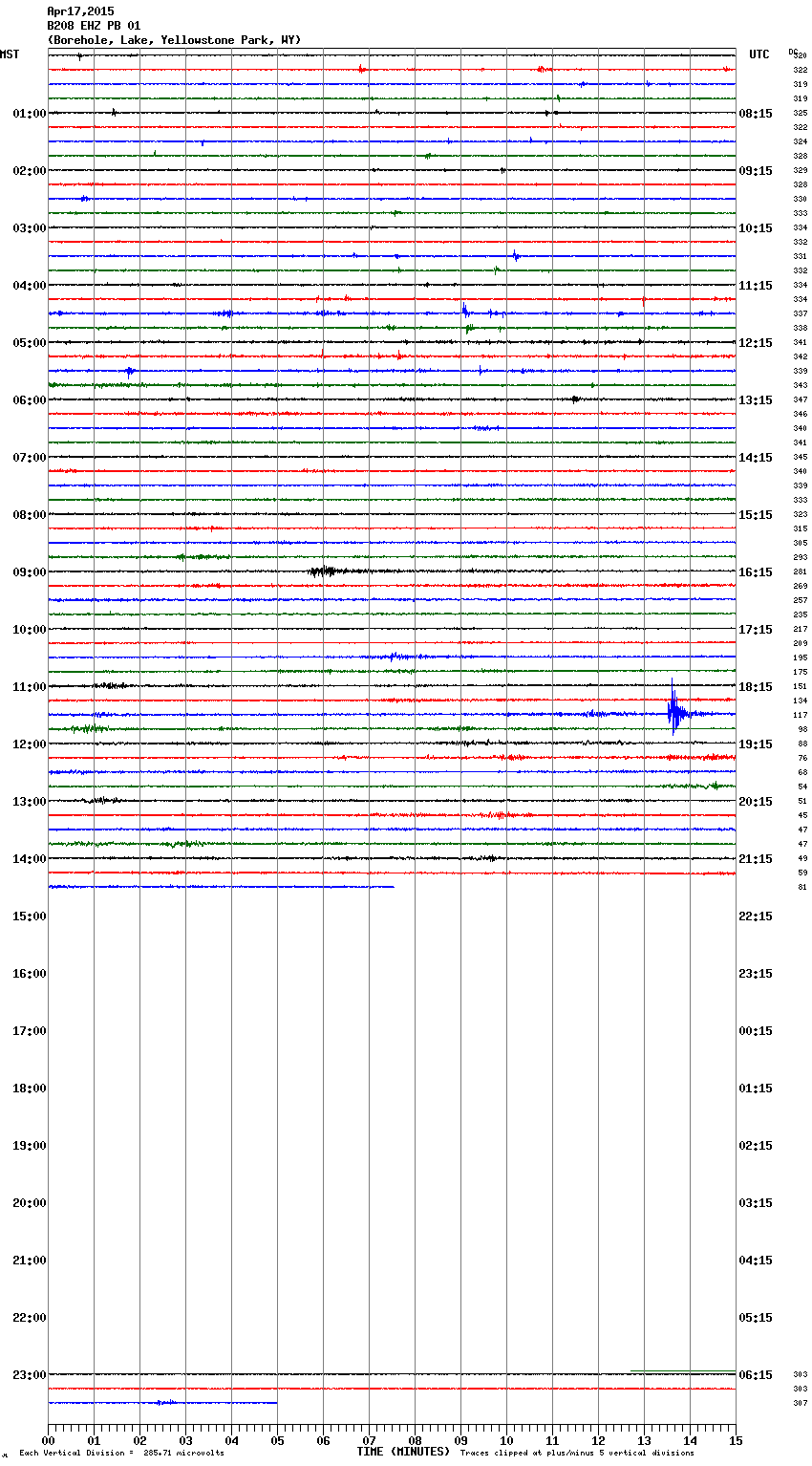This screenshot has height=1466, width=812.
Task: Click the TIME (MINUTES) axis title
Action: (403, 1452)
